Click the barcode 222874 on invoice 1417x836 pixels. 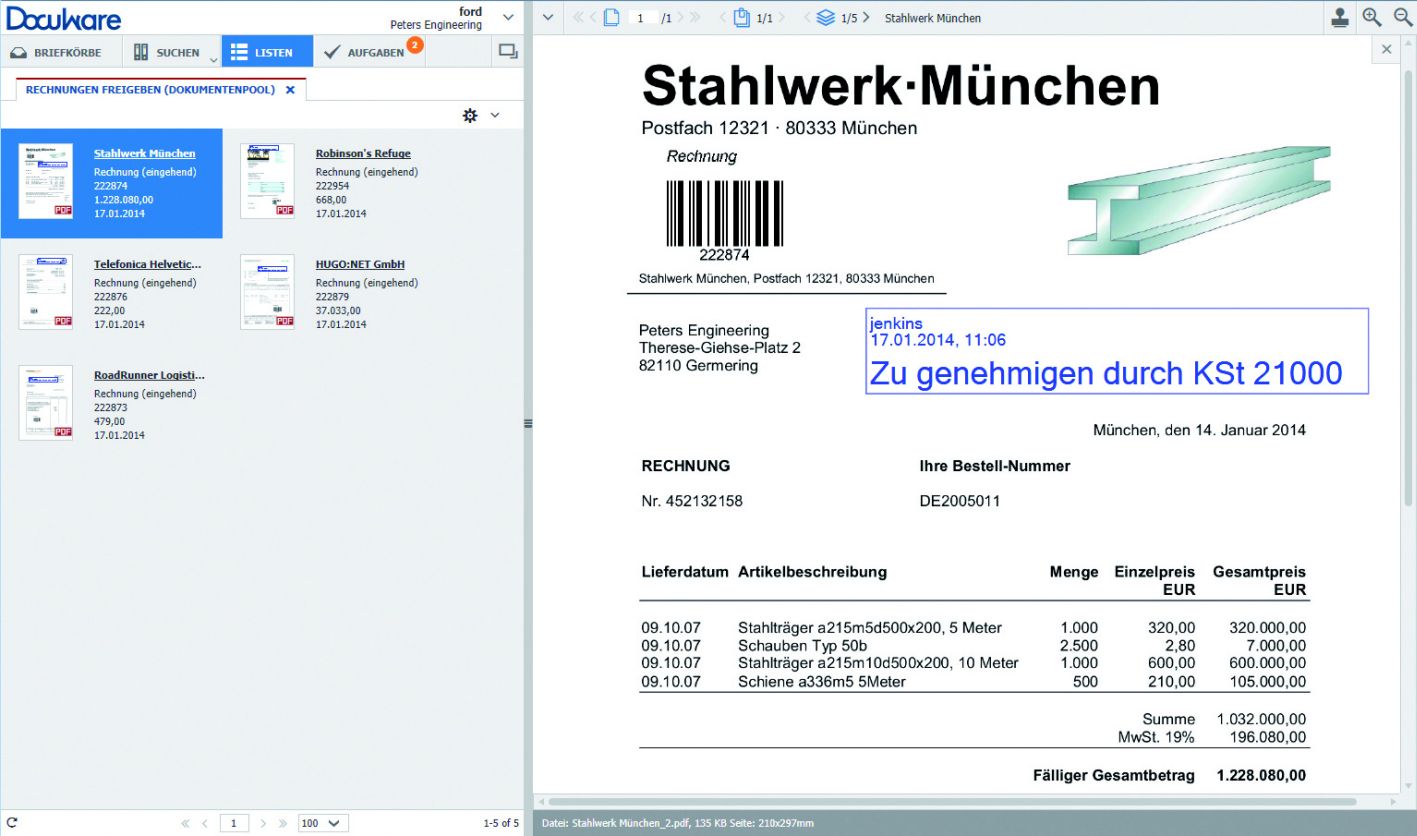click(725, 220)
